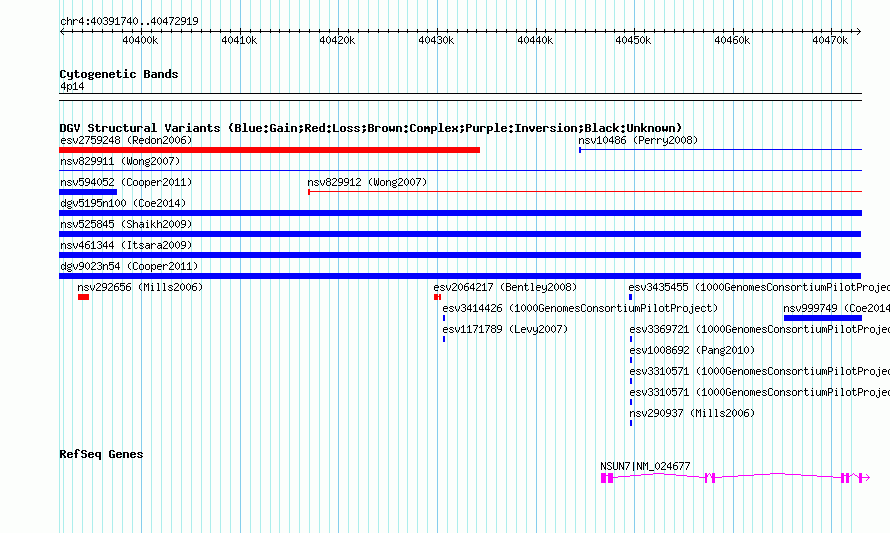Click the blue bar under nsv999749
Image resolution: width=890 pixels, height=533 pixels.
click(x=823, y=318)
